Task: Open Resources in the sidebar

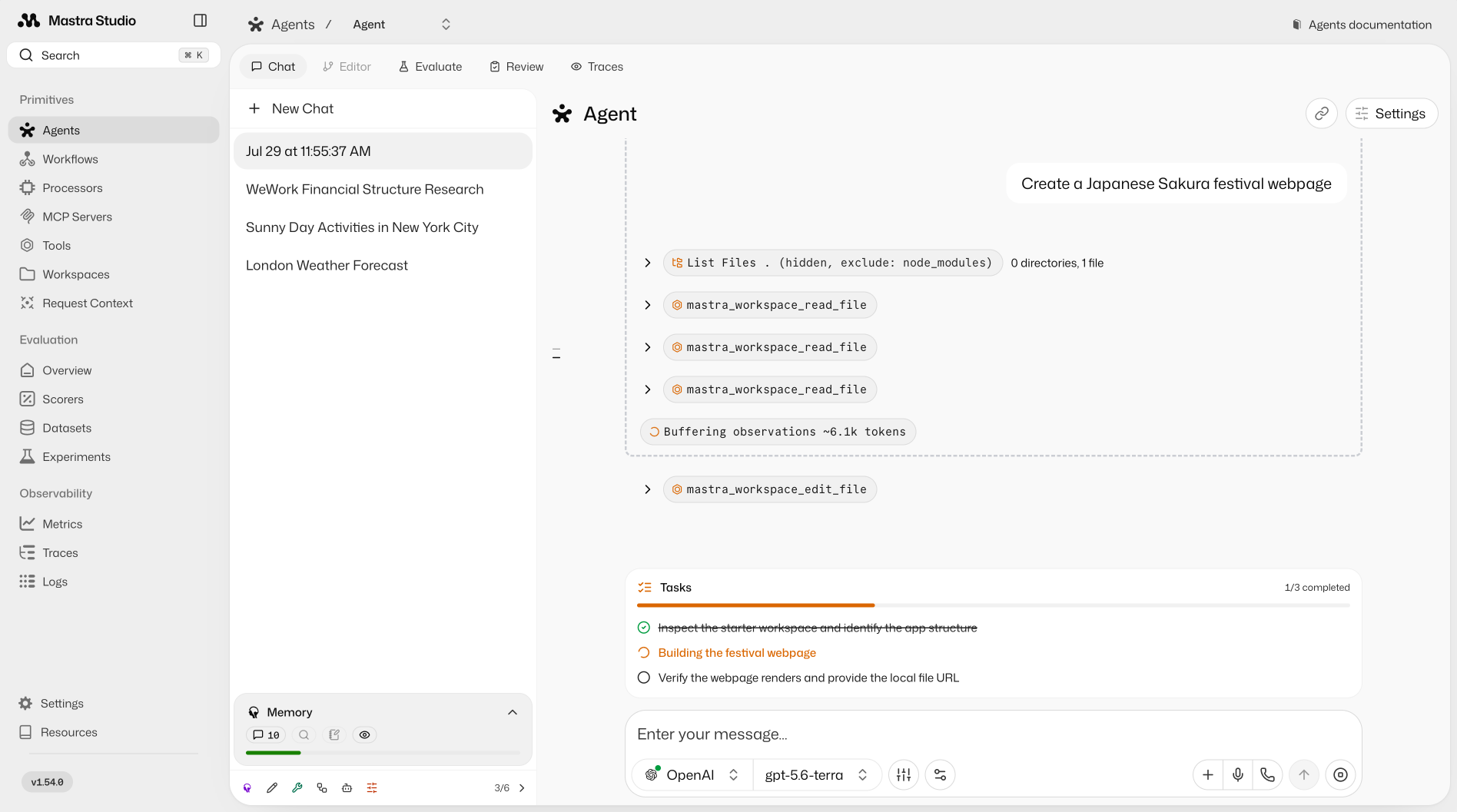Action: click(114, 732)
